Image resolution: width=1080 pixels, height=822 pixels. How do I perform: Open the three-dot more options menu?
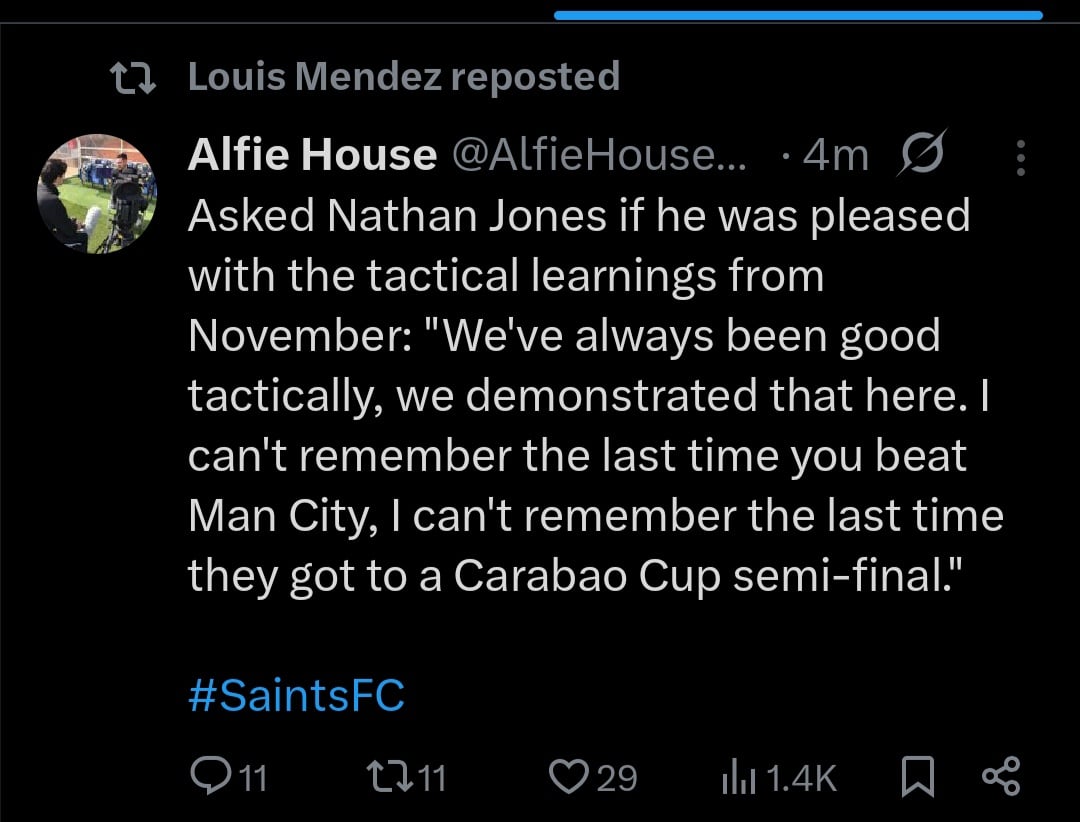tap(1020, 157)
